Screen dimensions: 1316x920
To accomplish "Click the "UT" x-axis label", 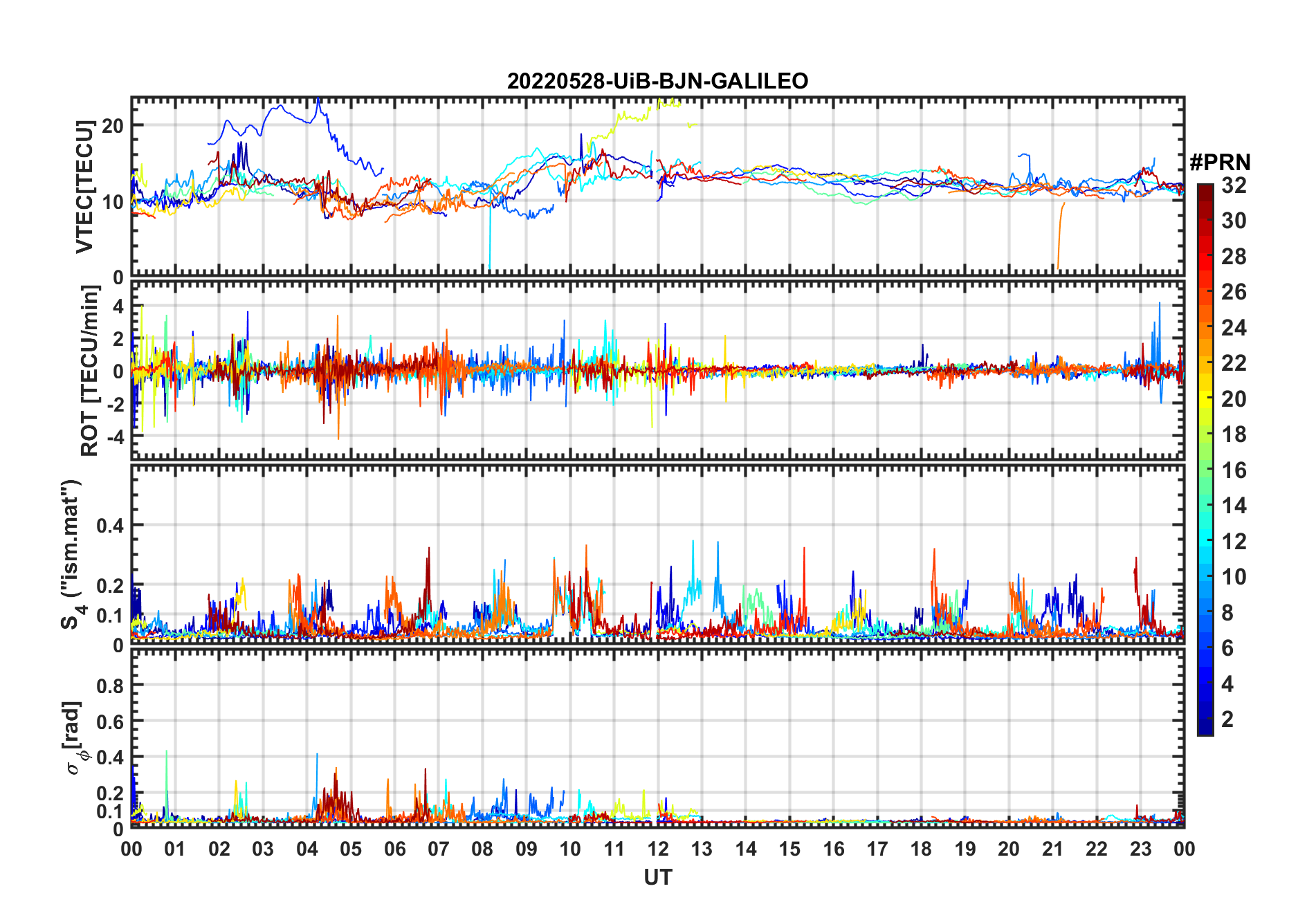I will 657,877.
